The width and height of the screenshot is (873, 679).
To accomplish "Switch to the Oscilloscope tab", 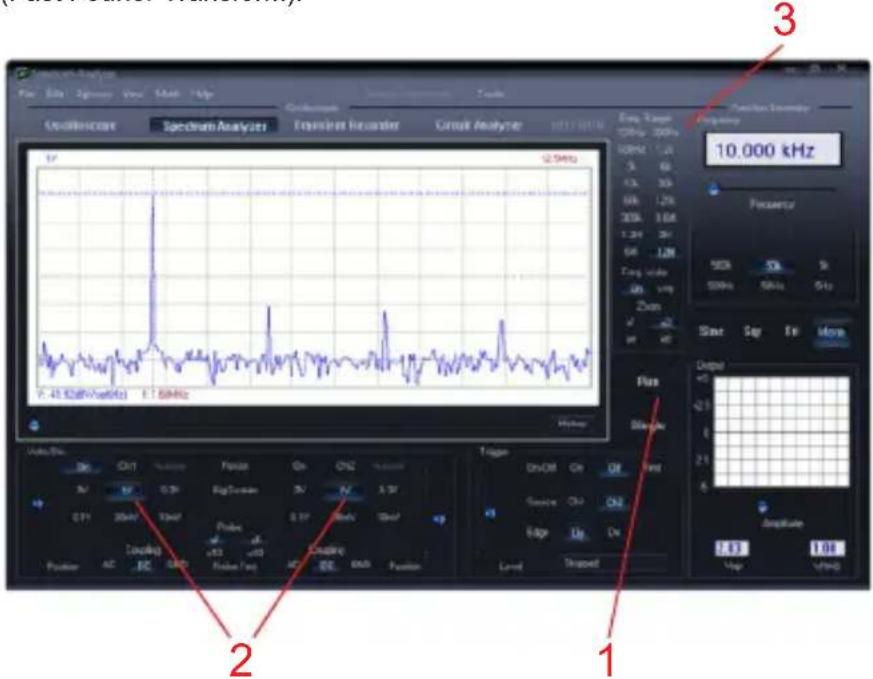I will tap(80, 125).
